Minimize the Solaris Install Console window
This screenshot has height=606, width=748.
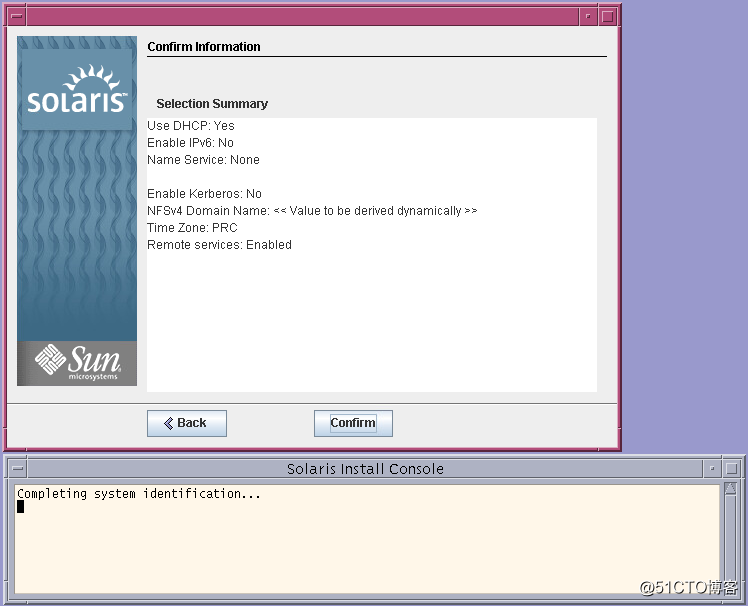[x=712, y=469]
